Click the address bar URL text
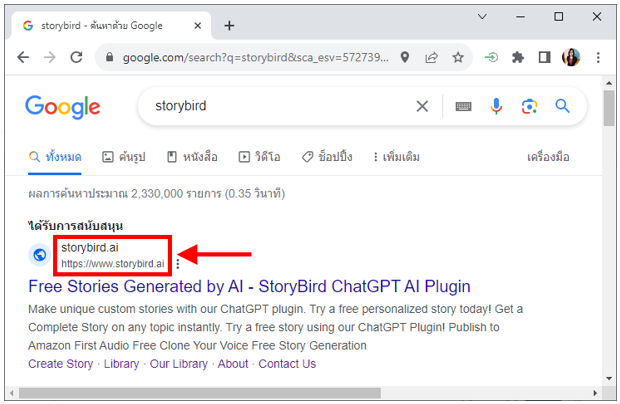 [255, 58]
